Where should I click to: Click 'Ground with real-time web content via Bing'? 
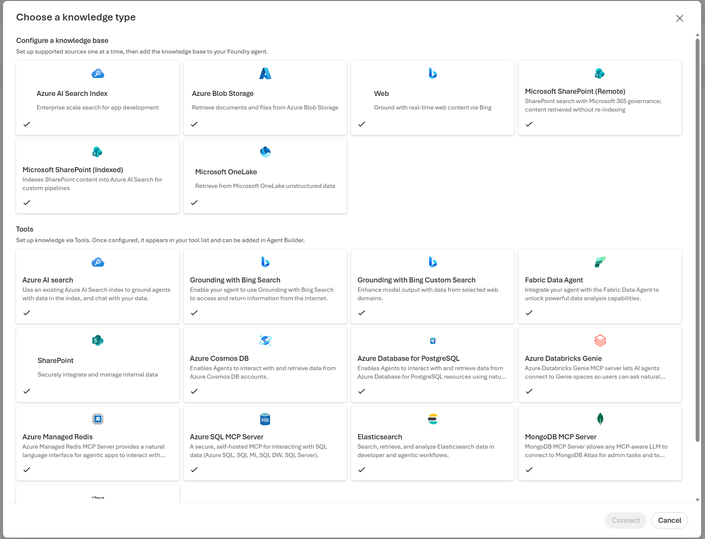pos(433,107)
